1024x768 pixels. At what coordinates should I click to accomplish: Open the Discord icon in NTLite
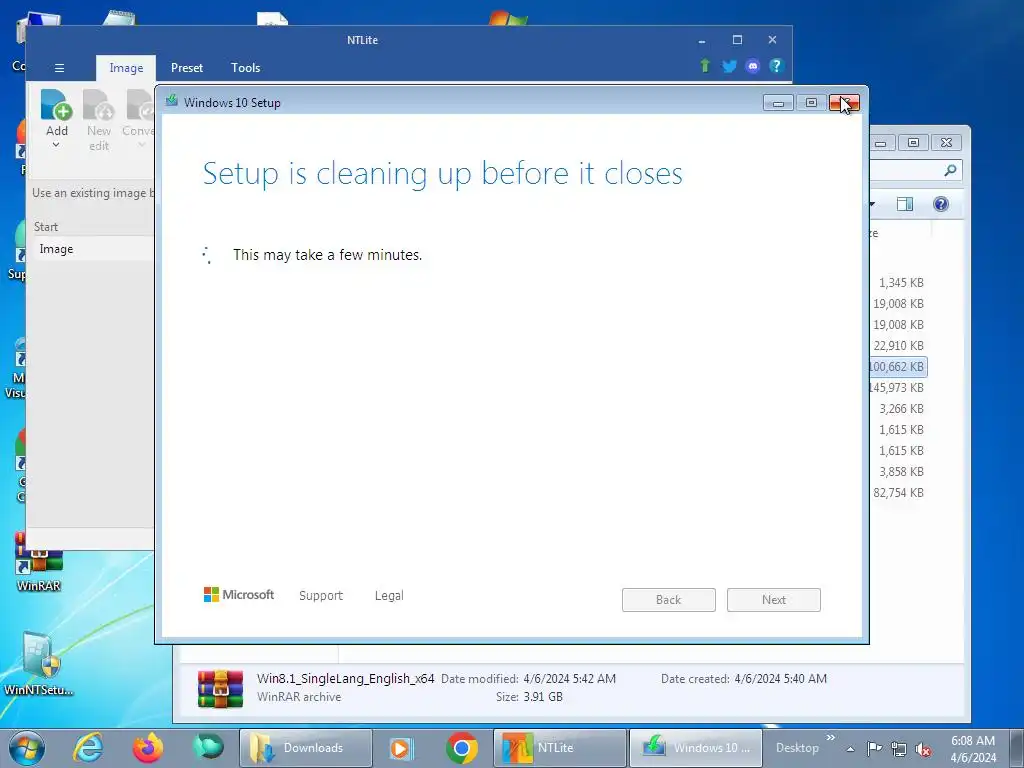coord(752,66)
